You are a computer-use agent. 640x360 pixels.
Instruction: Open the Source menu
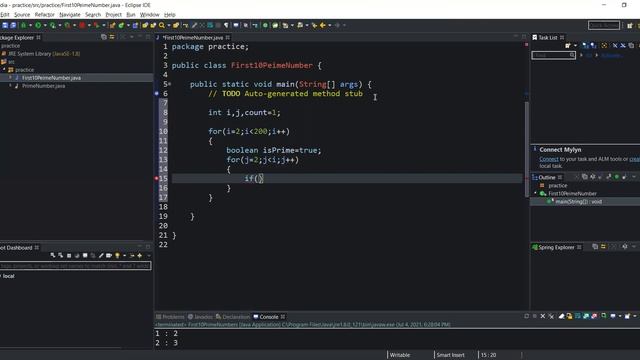22,15
